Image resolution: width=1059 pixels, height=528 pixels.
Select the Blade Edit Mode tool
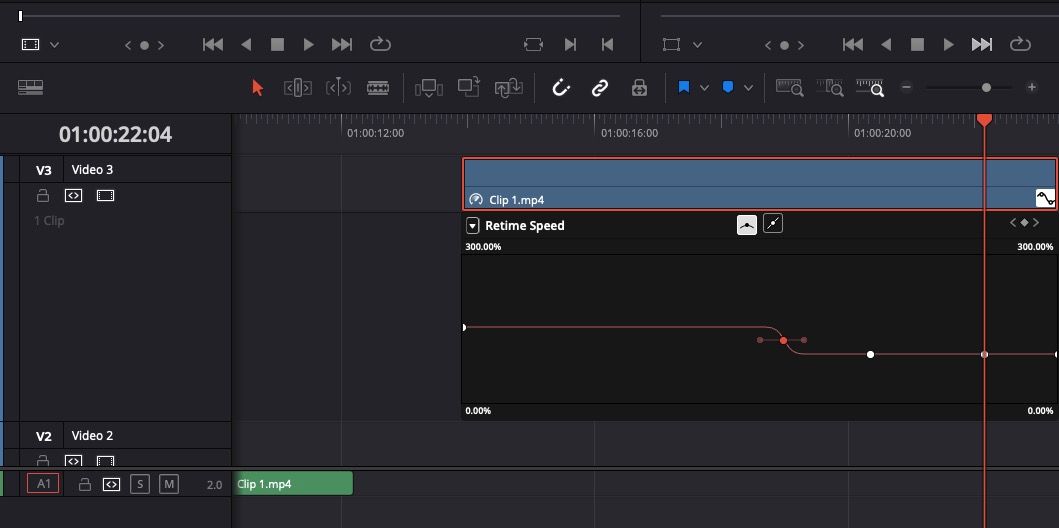[x=378, y=88]
